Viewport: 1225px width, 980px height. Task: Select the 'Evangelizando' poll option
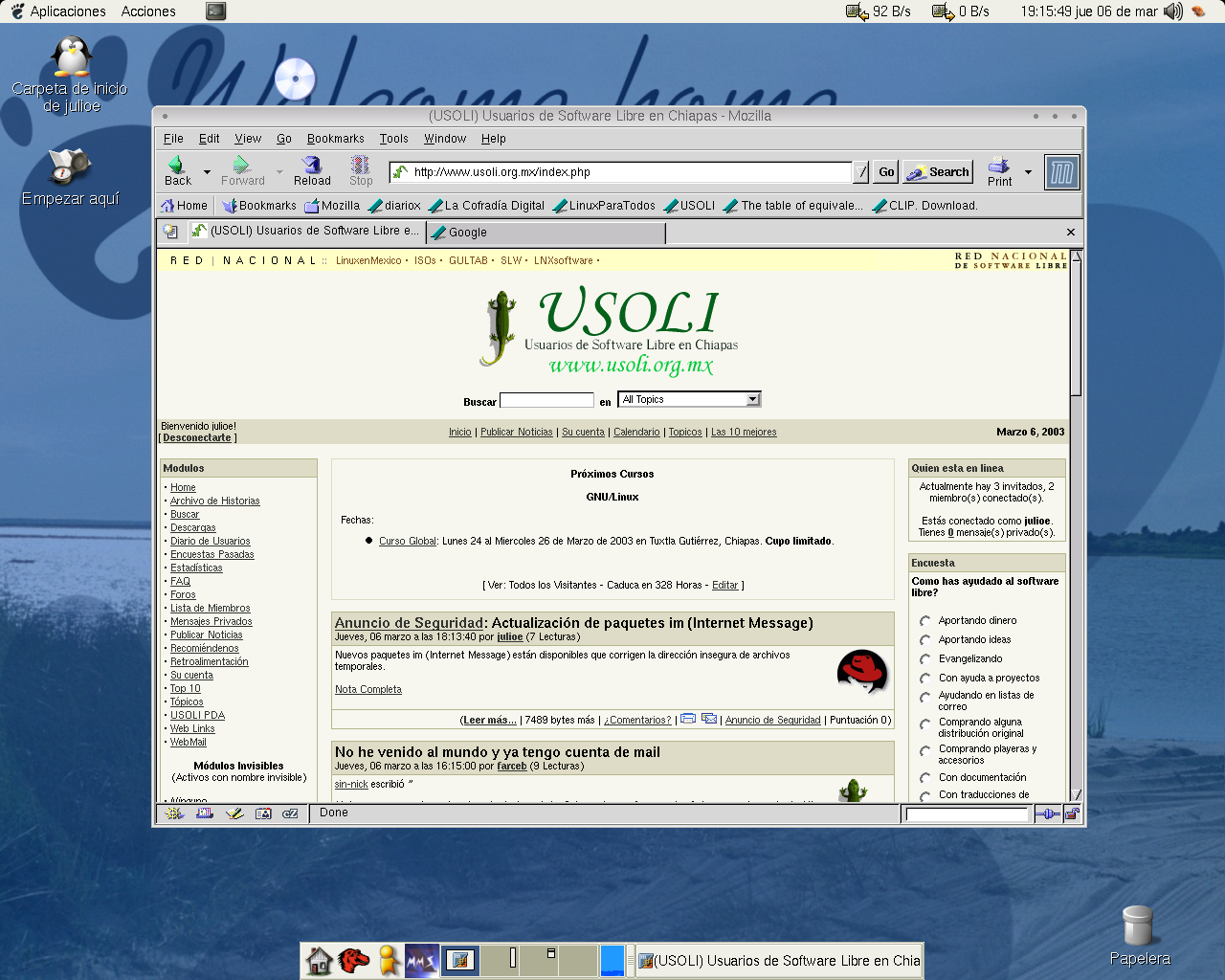(925, 659)
